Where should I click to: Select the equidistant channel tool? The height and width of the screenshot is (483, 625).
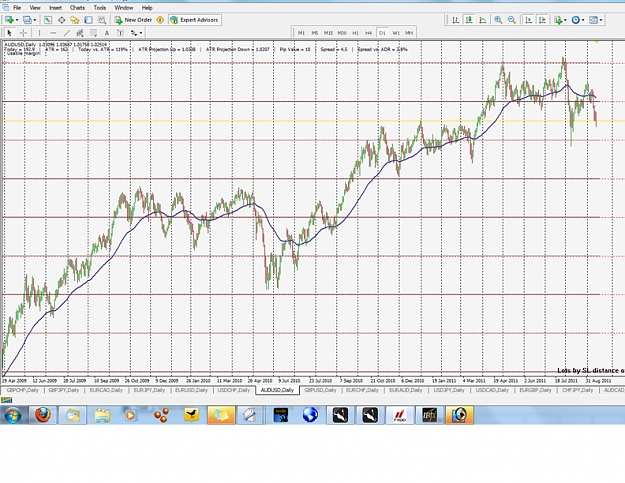coord(80,33)
